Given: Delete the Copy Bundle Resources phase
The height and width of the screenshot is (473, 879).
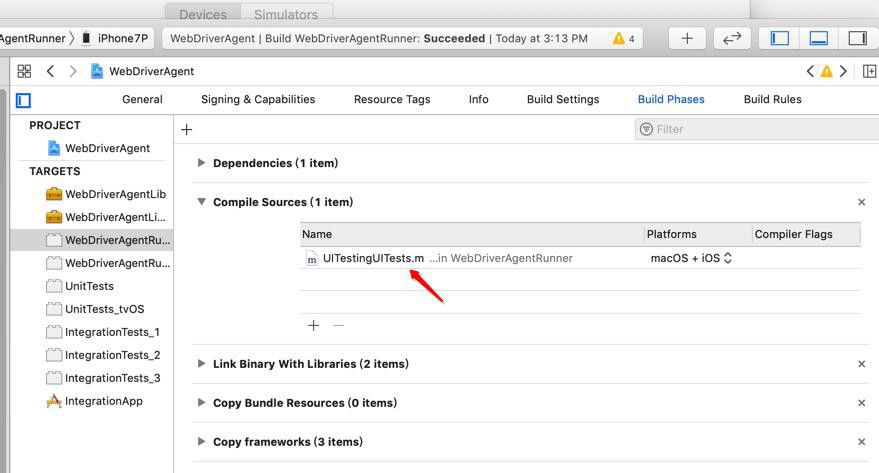Looking at the screenshot, I should tap(862, 403).
